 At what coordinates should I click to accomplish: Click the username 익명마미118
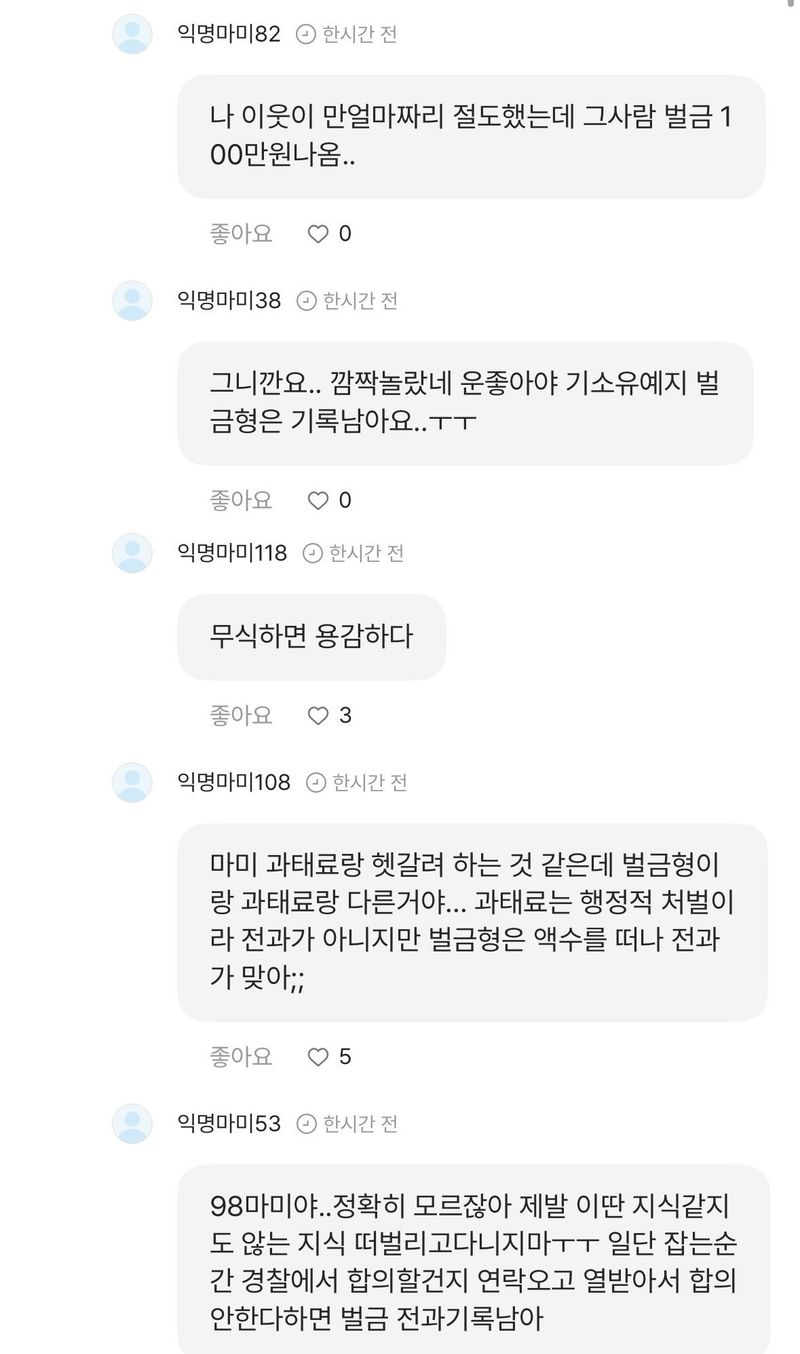click(x=232, y=553)
